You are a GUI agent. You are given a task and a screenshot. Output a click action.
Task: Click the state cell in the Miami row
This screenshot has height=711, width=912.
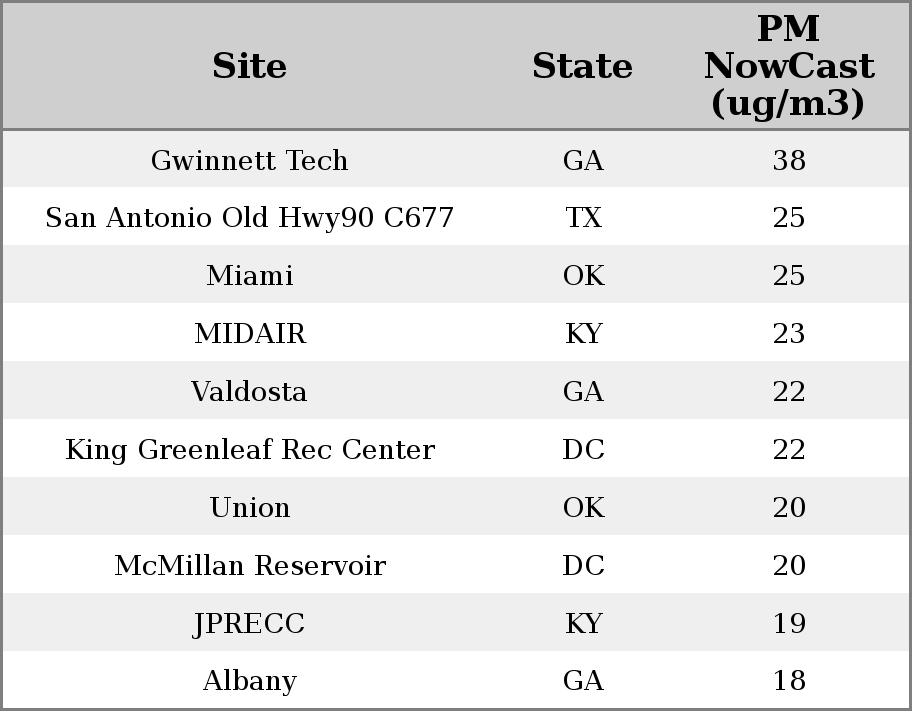pos(583,276)
